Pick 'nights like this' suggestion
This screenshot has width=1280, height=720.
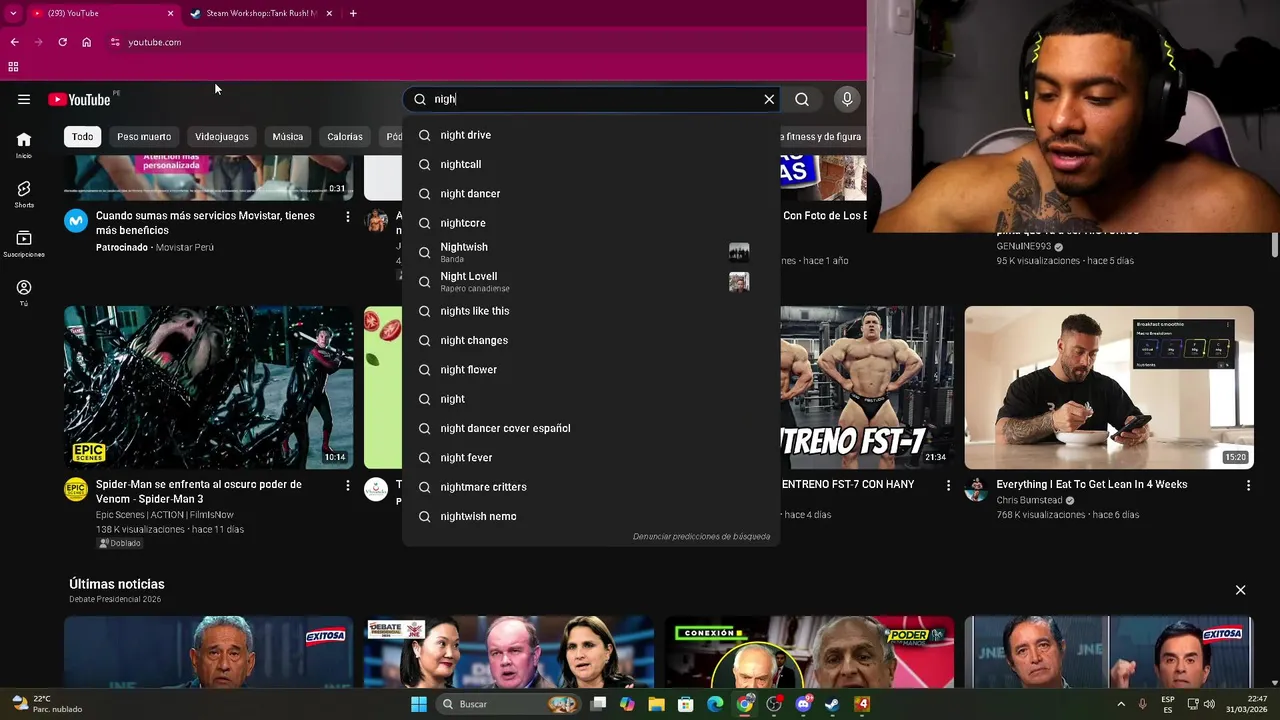pos(591,311)
